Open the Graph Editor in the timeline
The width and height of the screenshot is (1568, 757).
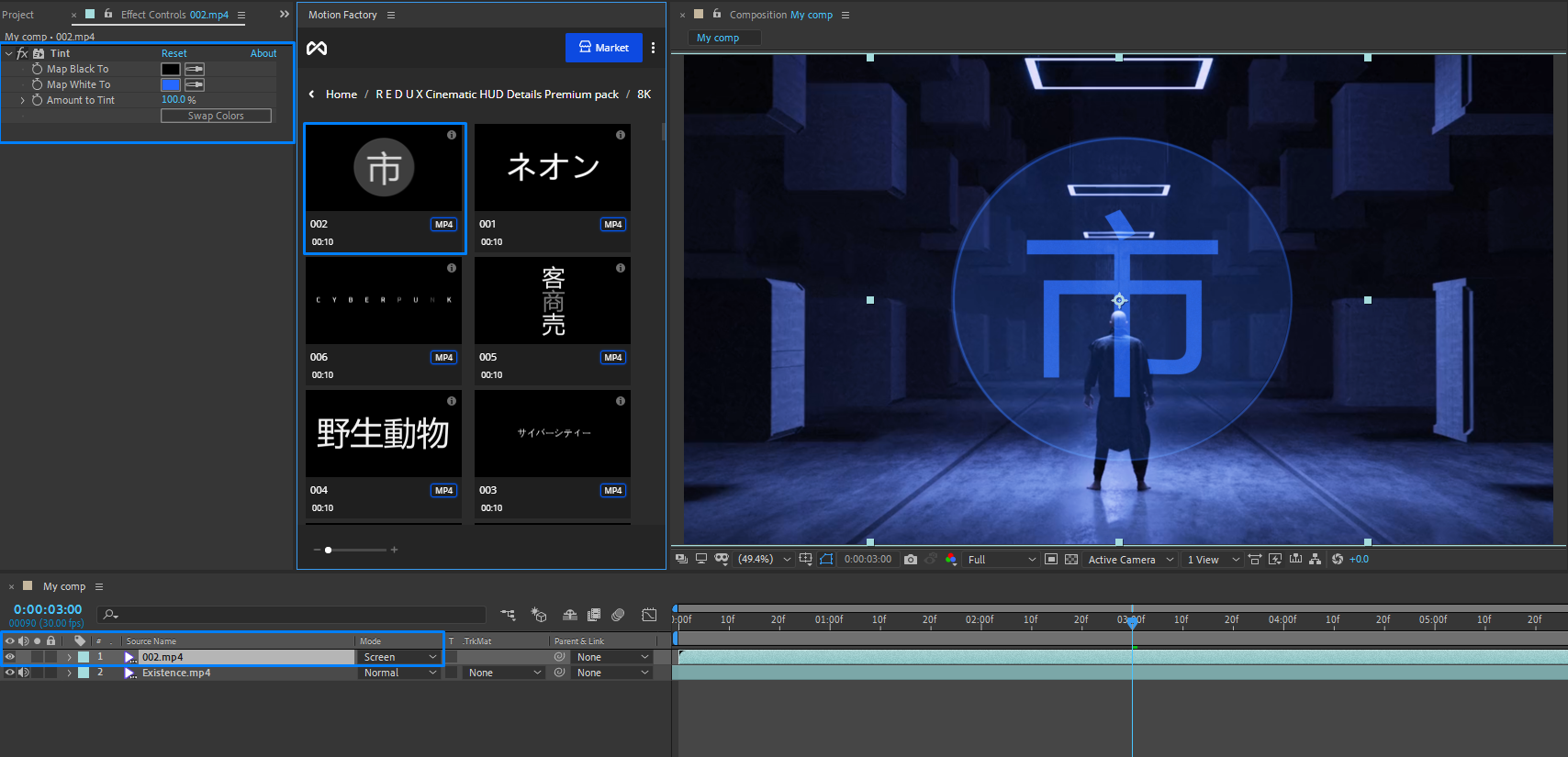coord(649,615)
